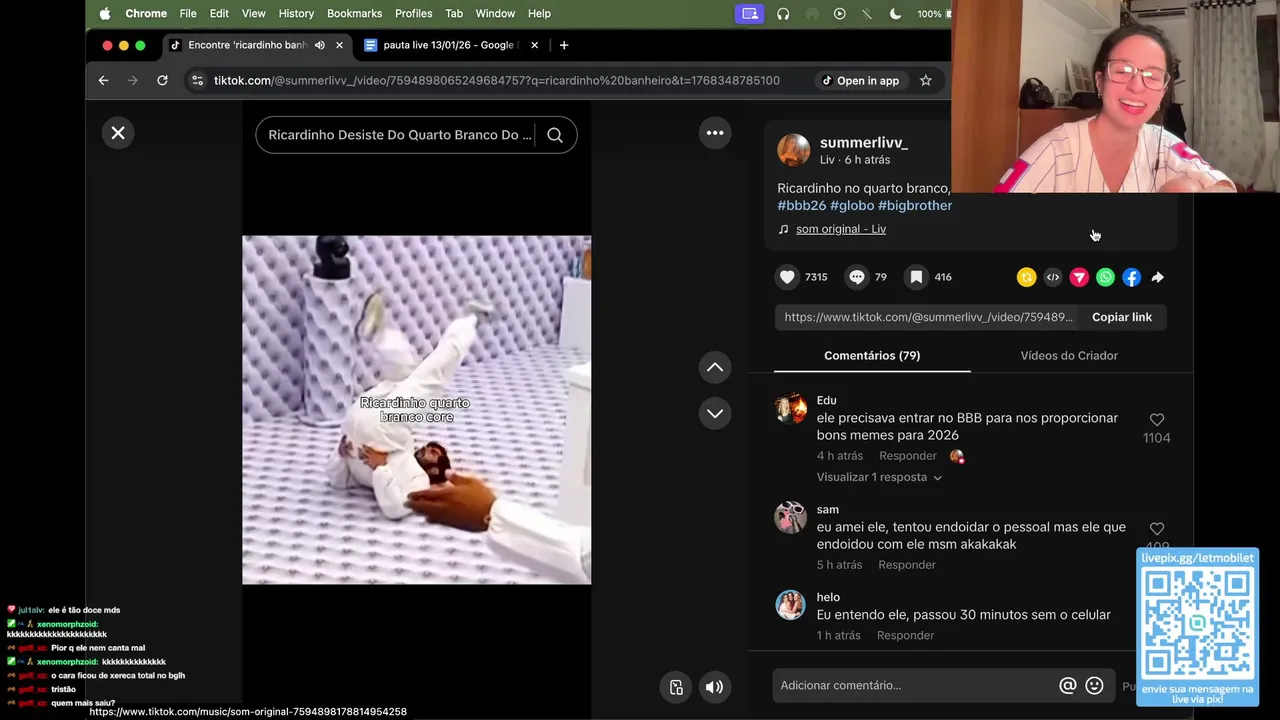Like Edu's comment
1280x720 pixels.
pyautogui.click(x=1157, y=420)
